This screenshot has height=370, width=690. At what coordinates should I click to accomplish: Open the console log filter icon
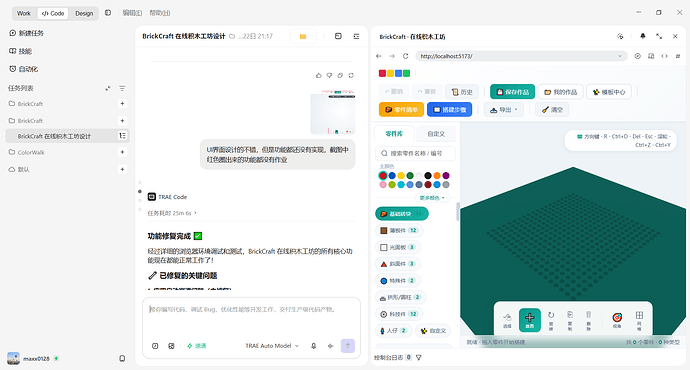419,358
